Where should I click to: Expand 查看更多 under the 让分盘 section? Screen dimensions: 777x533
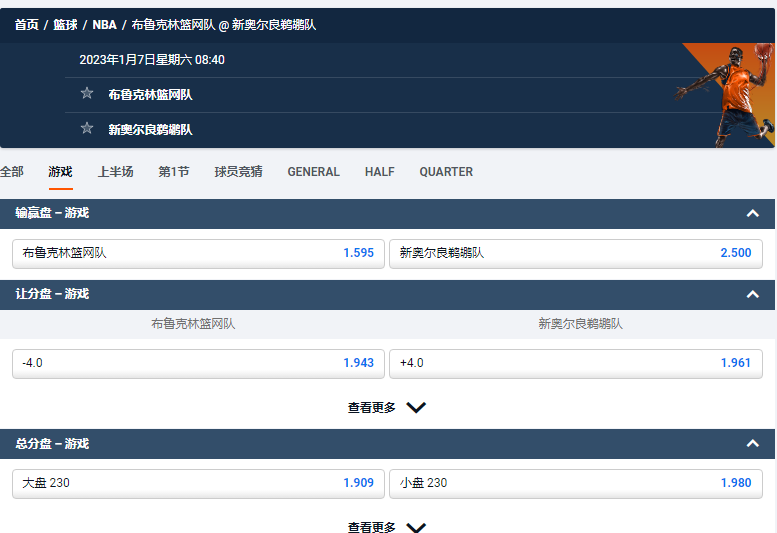point(387,408)
